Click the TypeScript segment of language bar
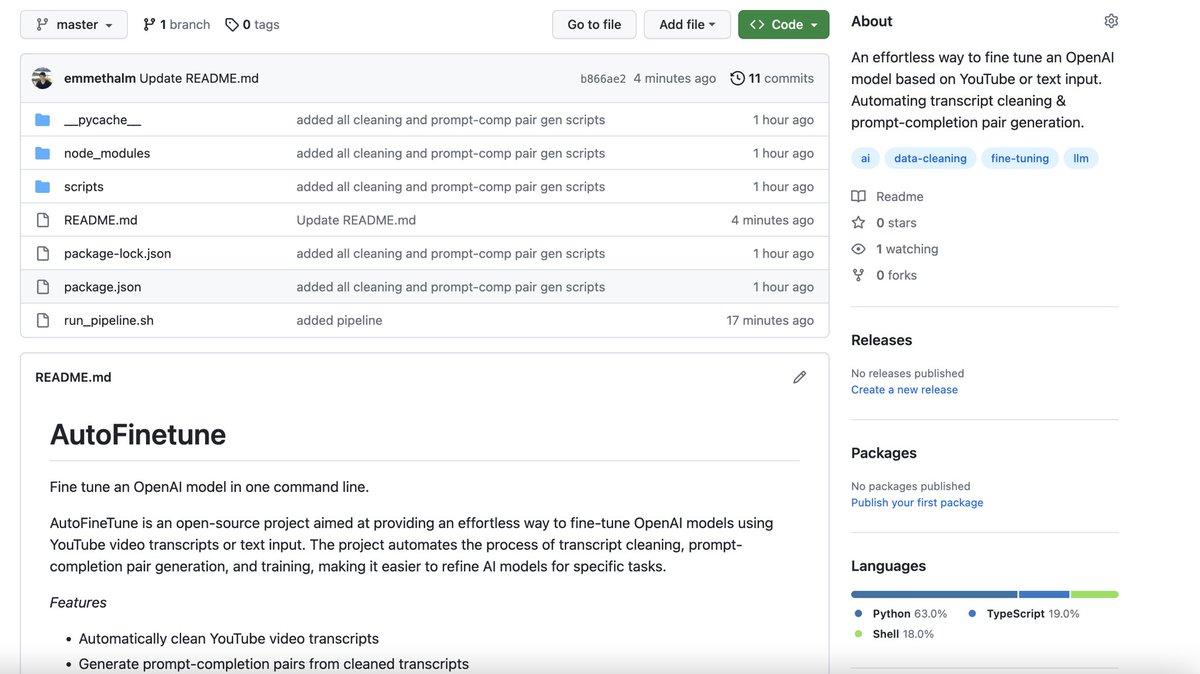The width and height of the screenshot is (1200, 674). coord(1044,595)
